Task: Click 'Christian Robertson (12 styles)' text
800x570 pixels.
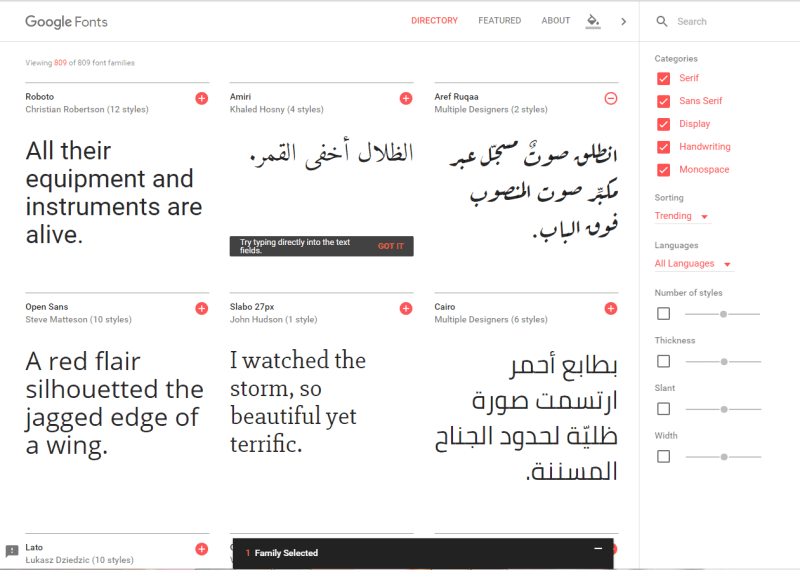Action: (87, 109)
